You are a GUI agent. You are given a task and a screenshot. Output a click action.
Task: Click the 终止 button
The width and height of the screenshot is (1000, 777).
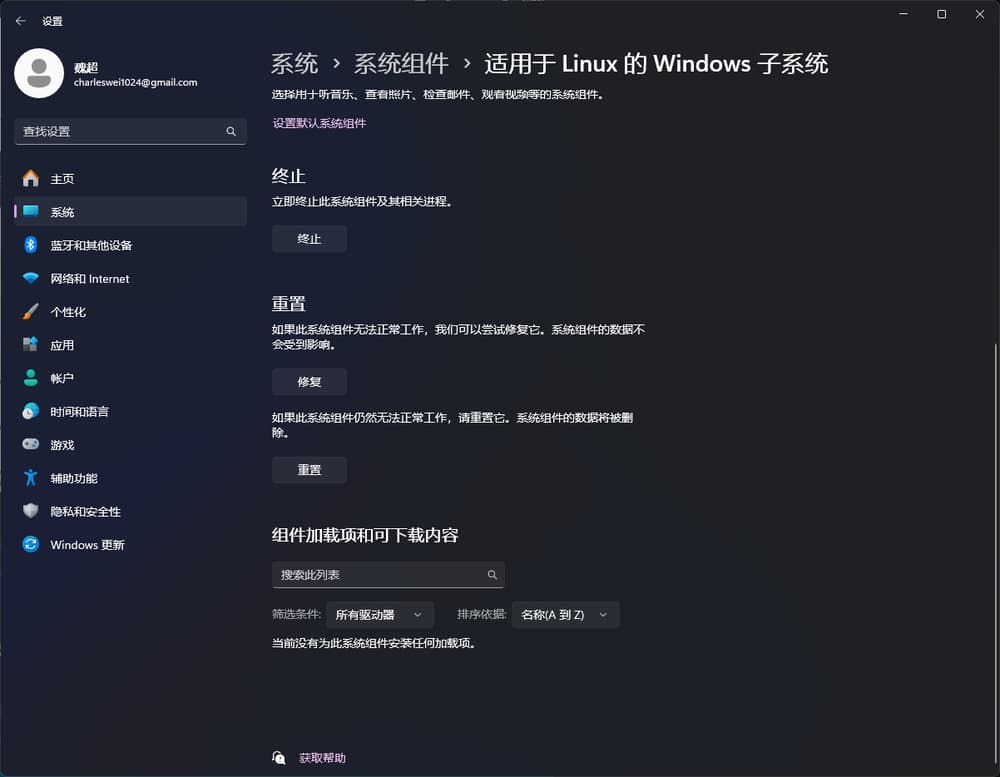pyautogui.click(x=309, y=239)
